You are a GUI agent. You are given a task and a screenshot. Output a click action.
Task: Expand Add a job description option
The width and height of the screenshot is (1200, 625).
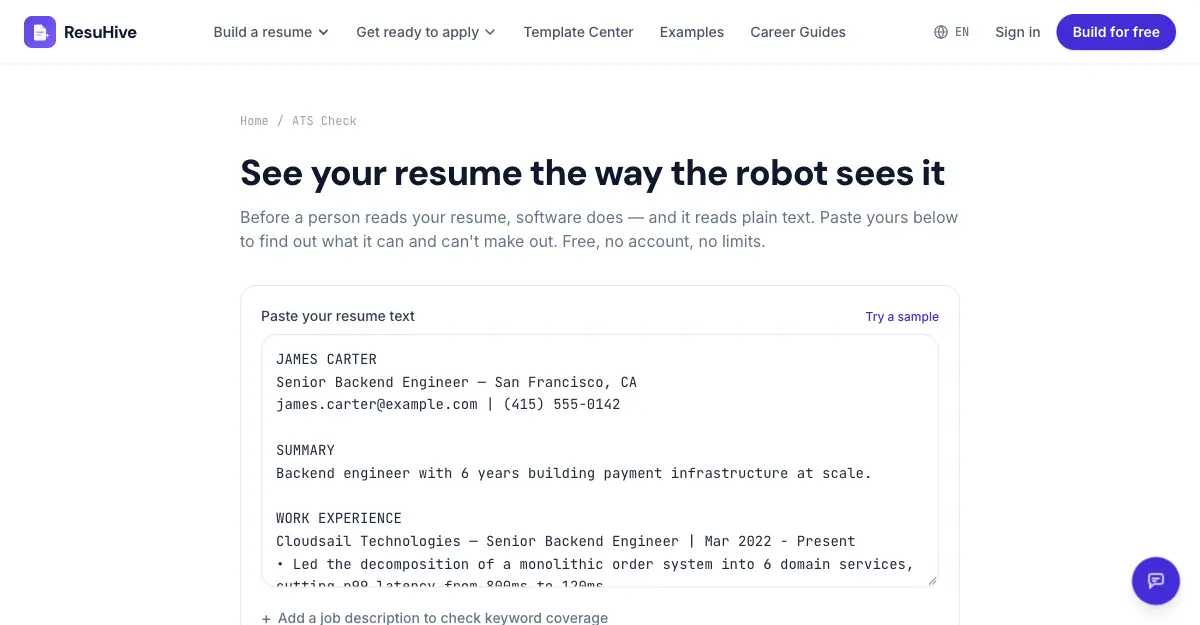pos(434,619)
